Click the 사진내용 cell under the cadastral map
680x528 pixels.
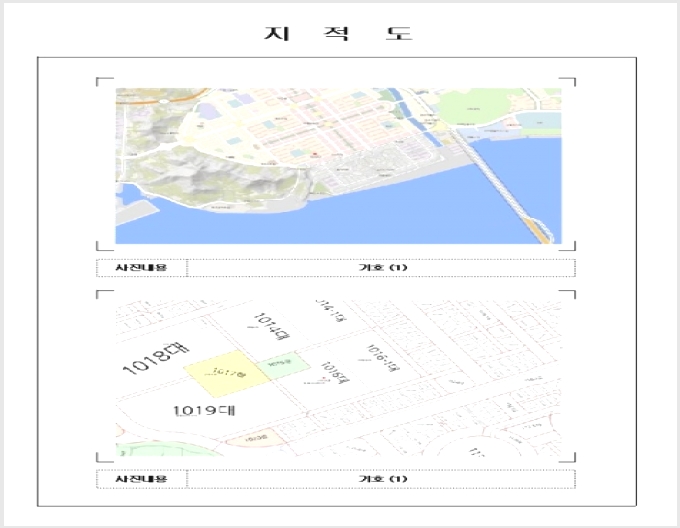(x=141, y=479)
